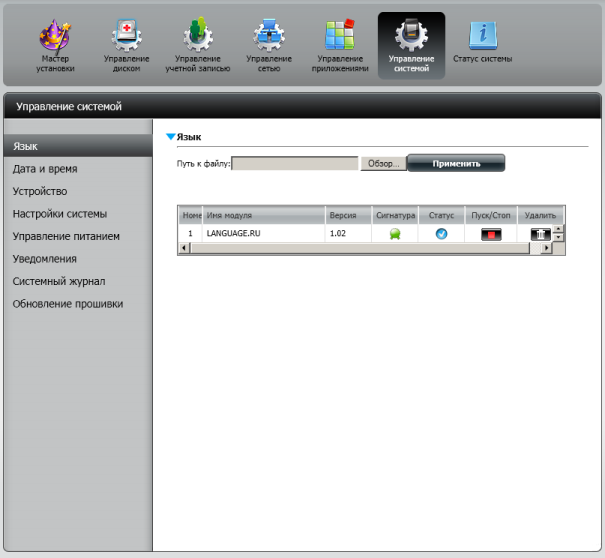Viewport: 605px width, 558px height.
Task: Click the Применить button
Action: [456, 163]
